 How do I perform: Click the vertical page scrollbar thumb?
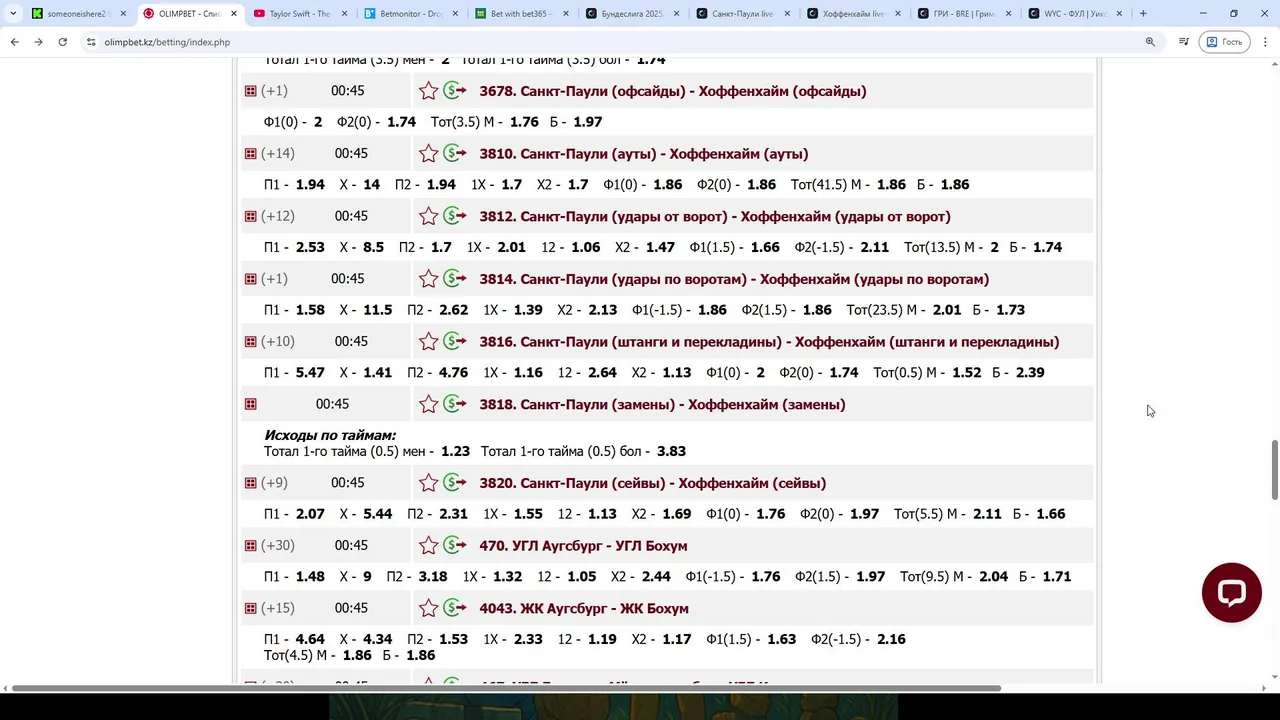coord(1274,470)
